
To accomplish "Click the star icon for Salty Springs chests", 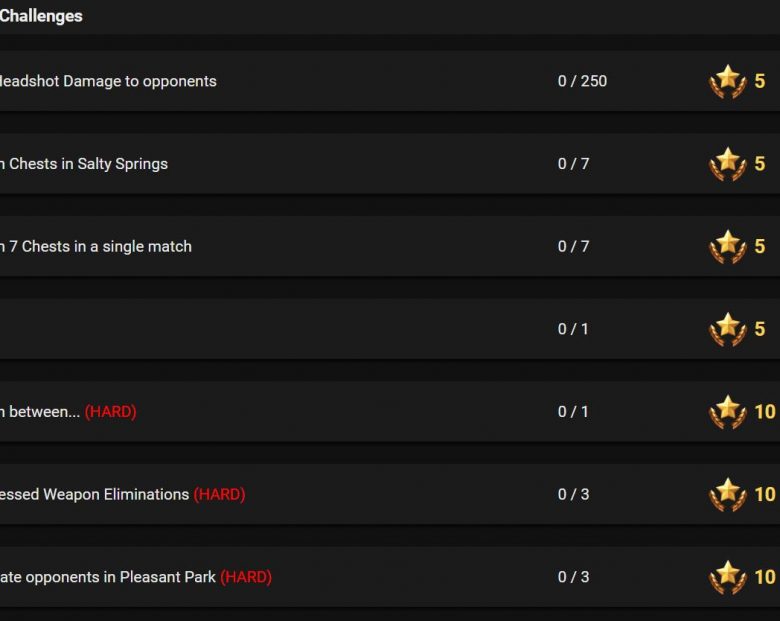I will pos(728,164).
